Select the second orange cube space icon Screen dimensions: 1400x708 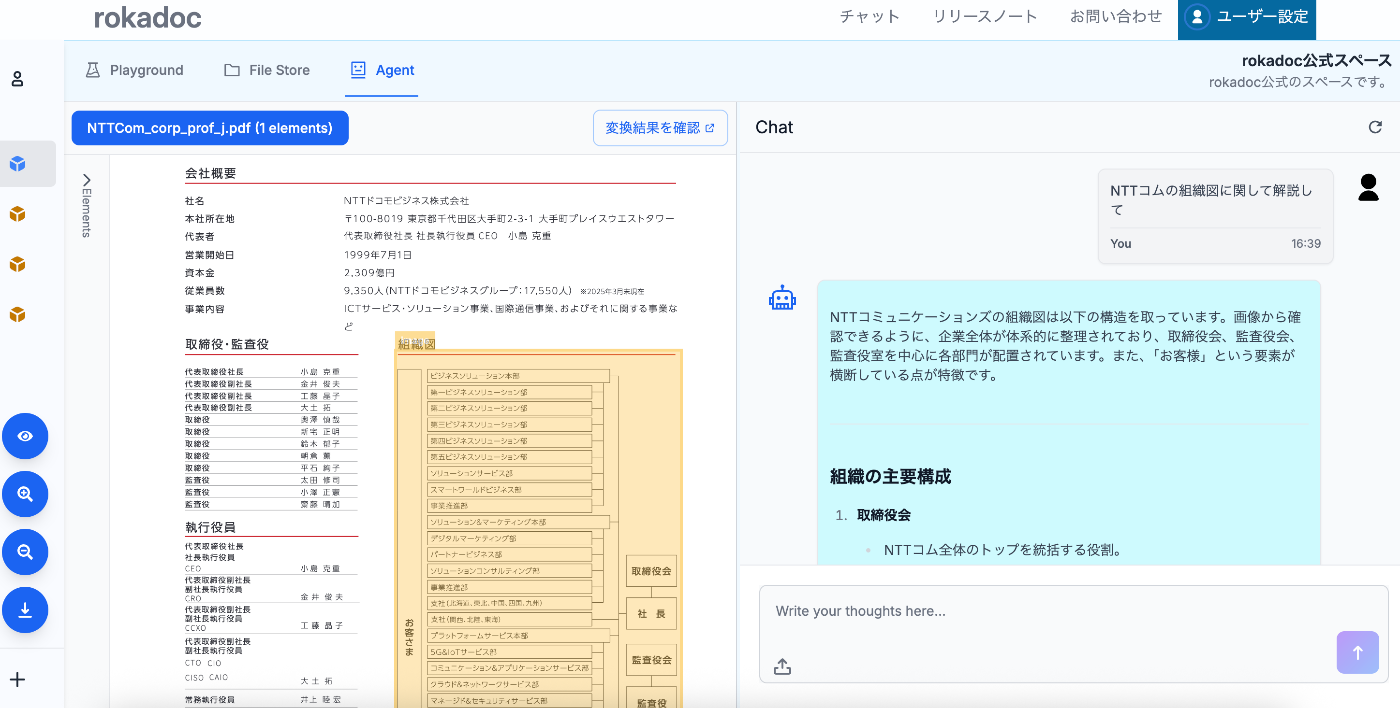[17, 264]
